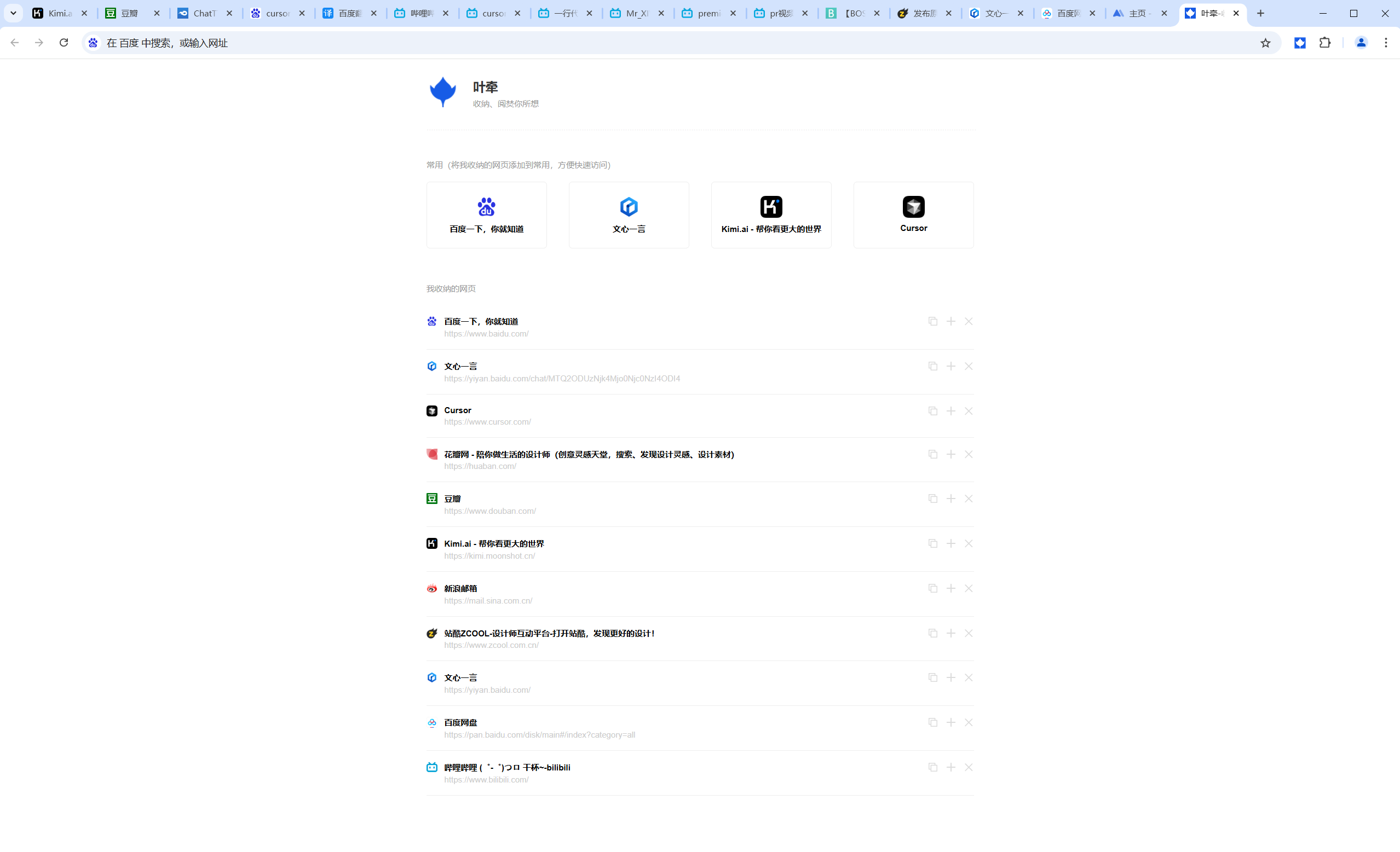Open the 百度网盘 saved page link
The height and width of the screenshot is (852, 1400).
460,722
